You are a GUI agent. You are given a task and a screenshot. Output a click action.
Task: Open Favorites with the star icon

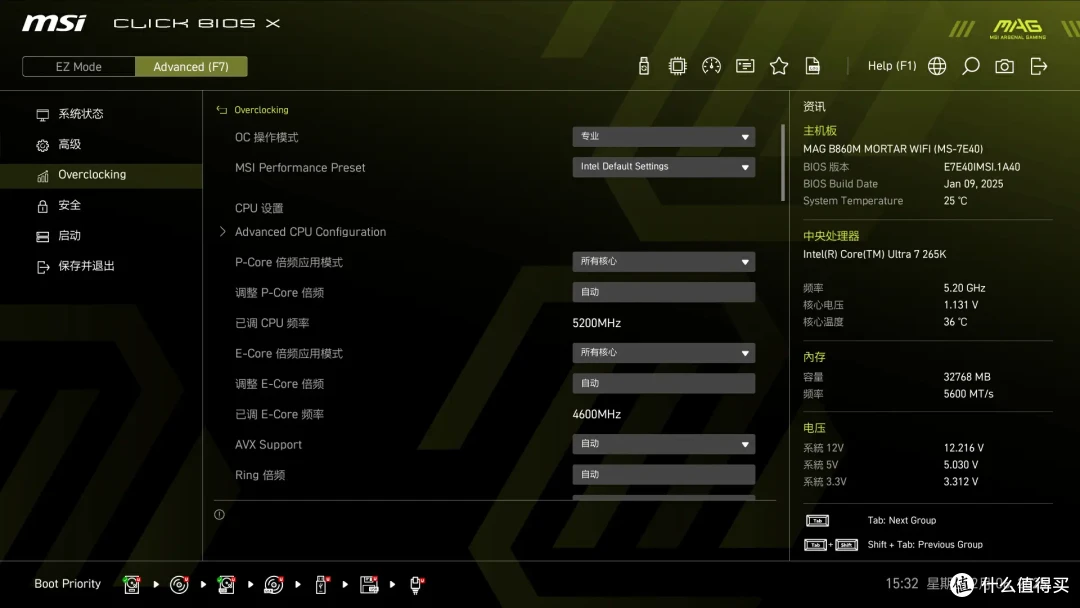point(778,66)
